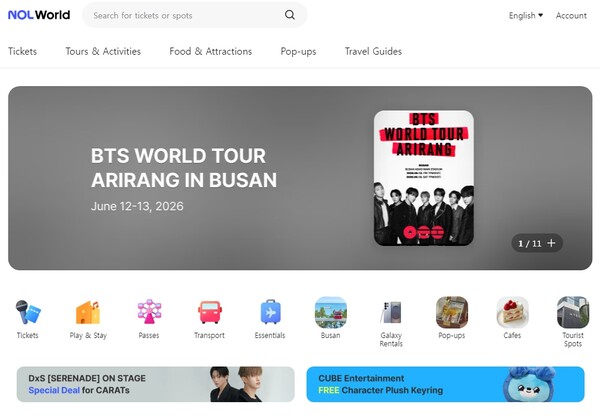This screenshot has width=600, height=417.
Task: Open the English language dropdown
Action: [526, 16]
